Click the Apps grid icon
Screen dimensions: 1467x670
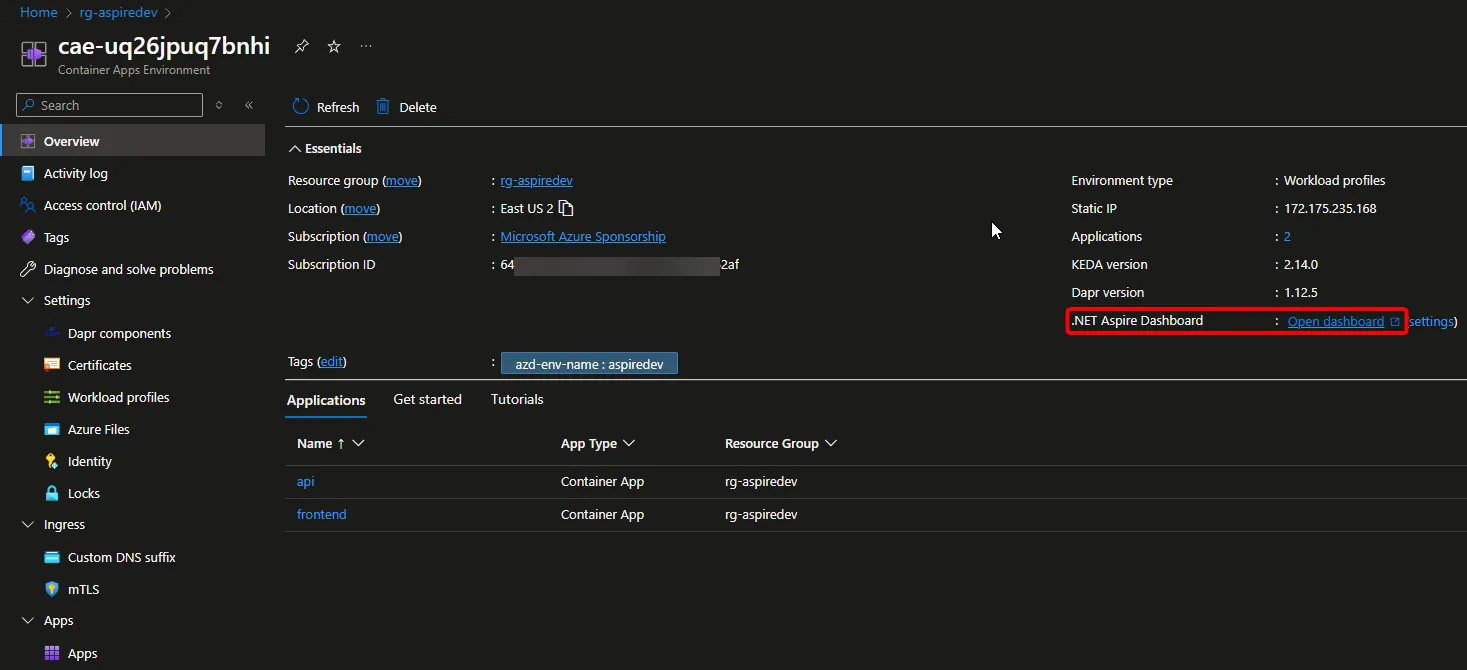point(52,653)
